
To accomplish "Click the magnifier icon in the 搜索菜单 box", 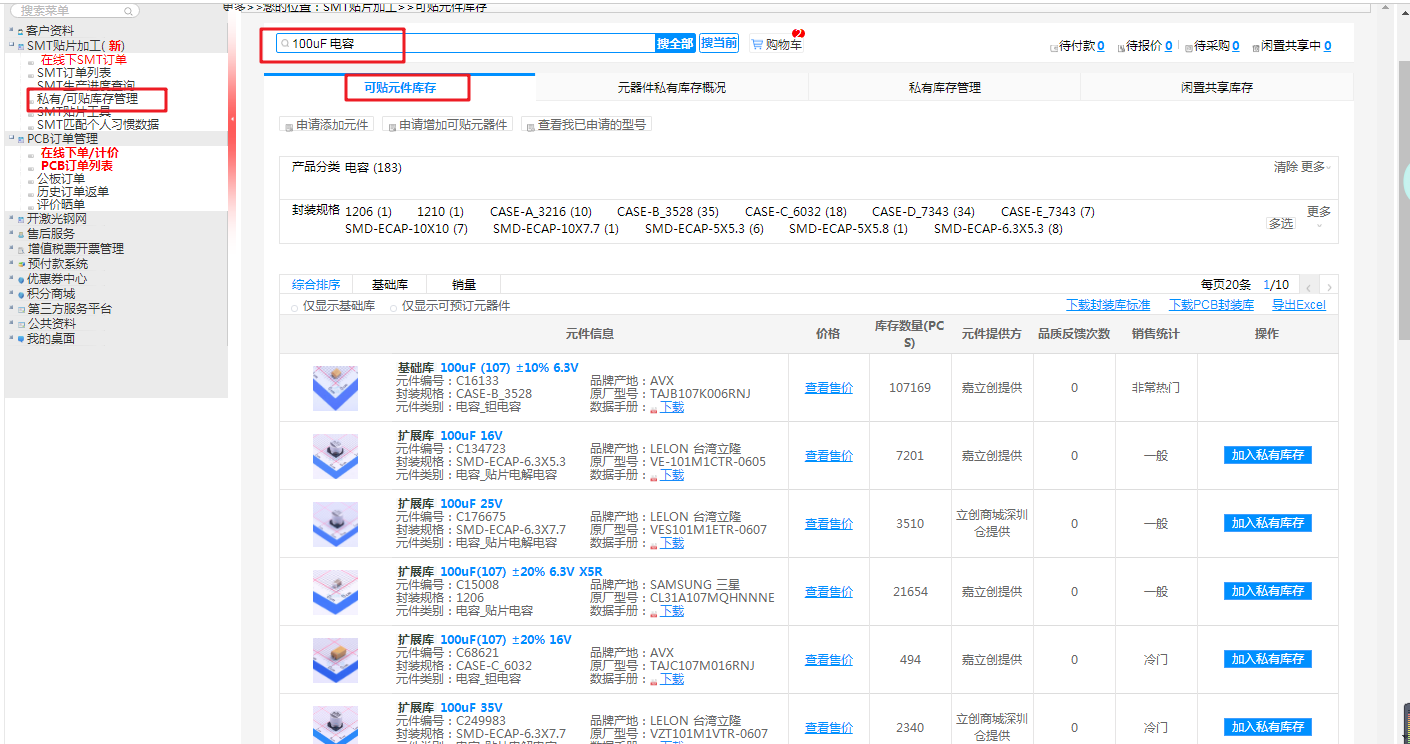I will [128, 11].
